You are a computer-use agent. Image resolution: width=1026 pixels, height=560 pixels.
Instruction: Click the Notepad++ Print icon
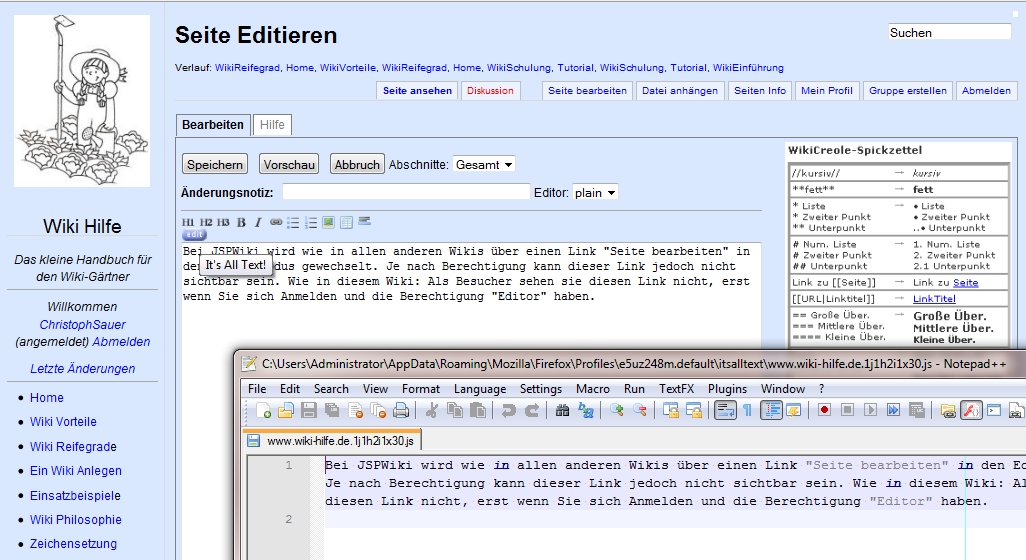[400, 410]
